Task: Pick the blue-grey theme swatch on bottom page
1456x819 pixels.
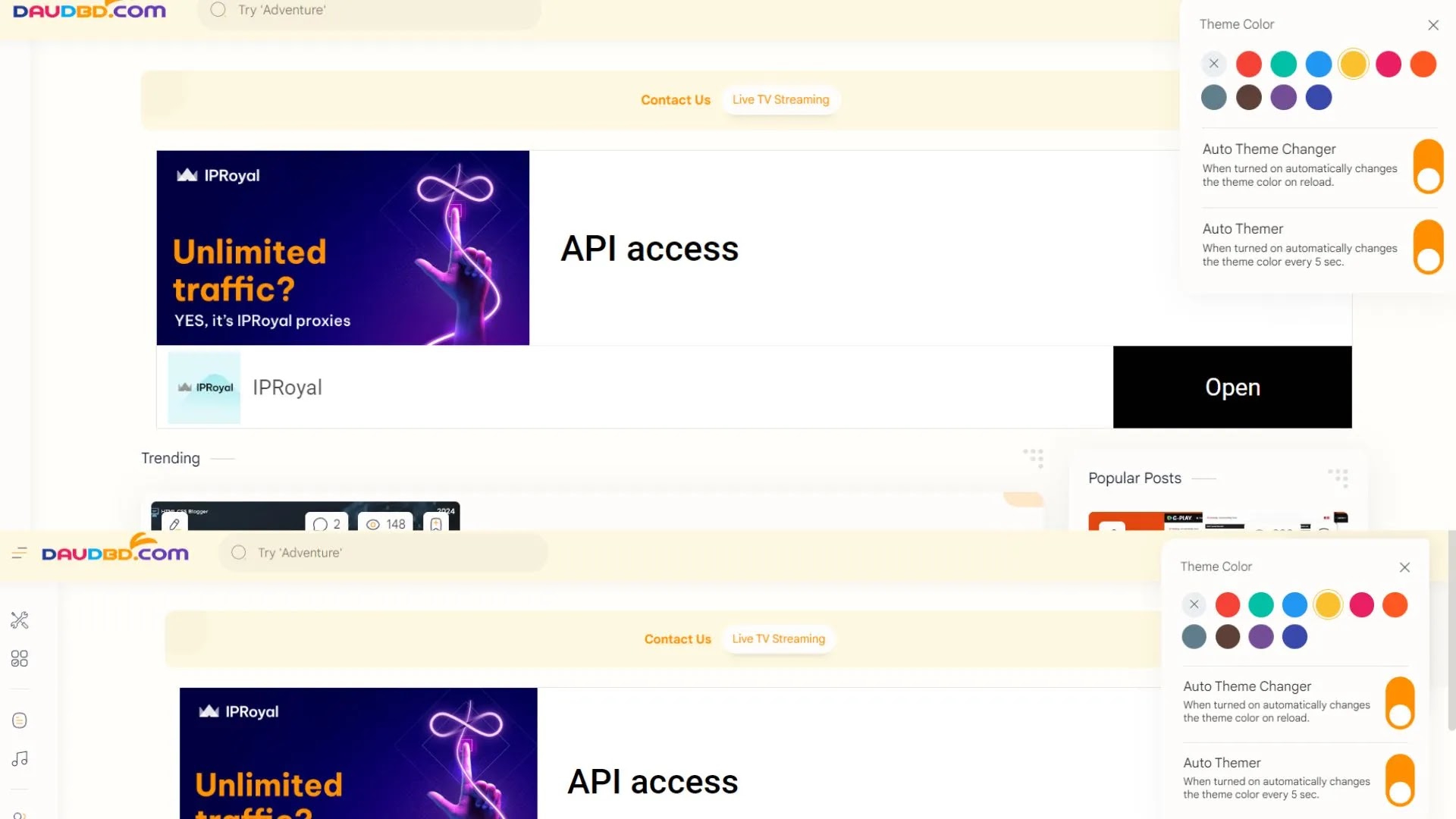Action: point(1194,636)
